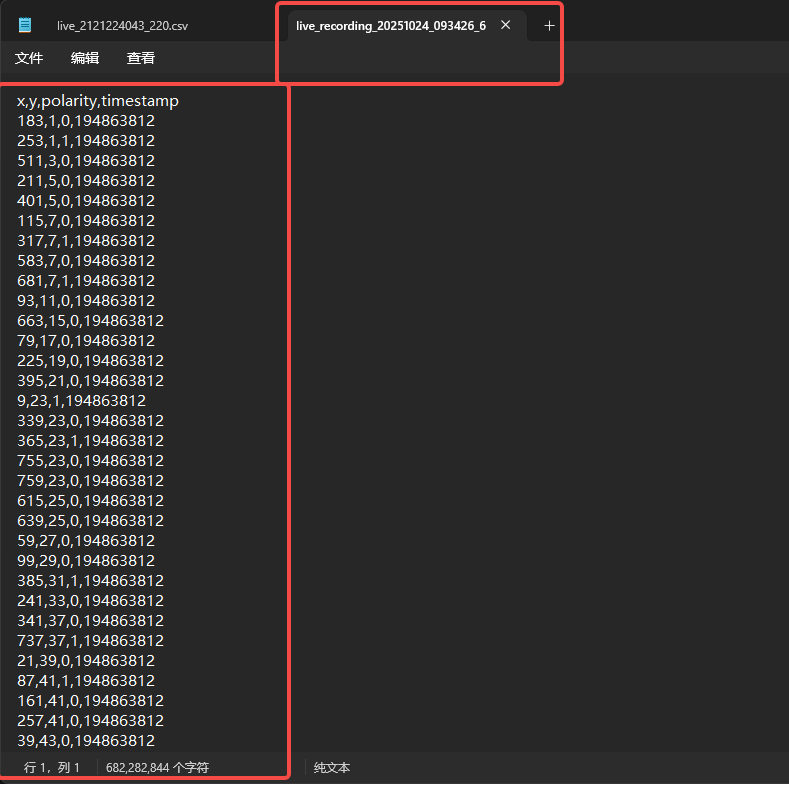The width and height of the screenshot is (789, 785).
Task: Click the 682,282,844 个字符 character count
Action: tap(157, 768)
